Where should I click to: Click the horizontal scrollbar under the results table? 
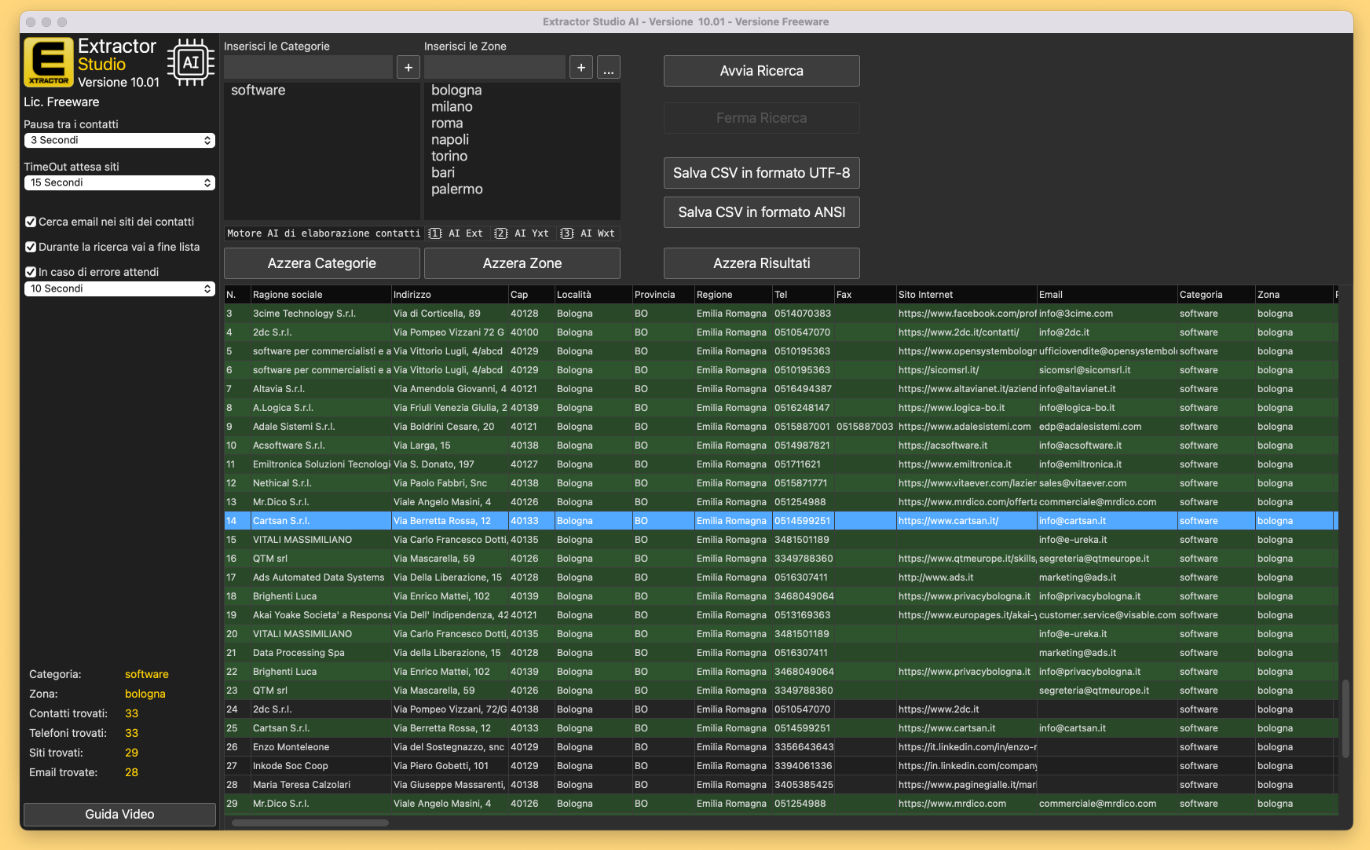click(310, 823)
